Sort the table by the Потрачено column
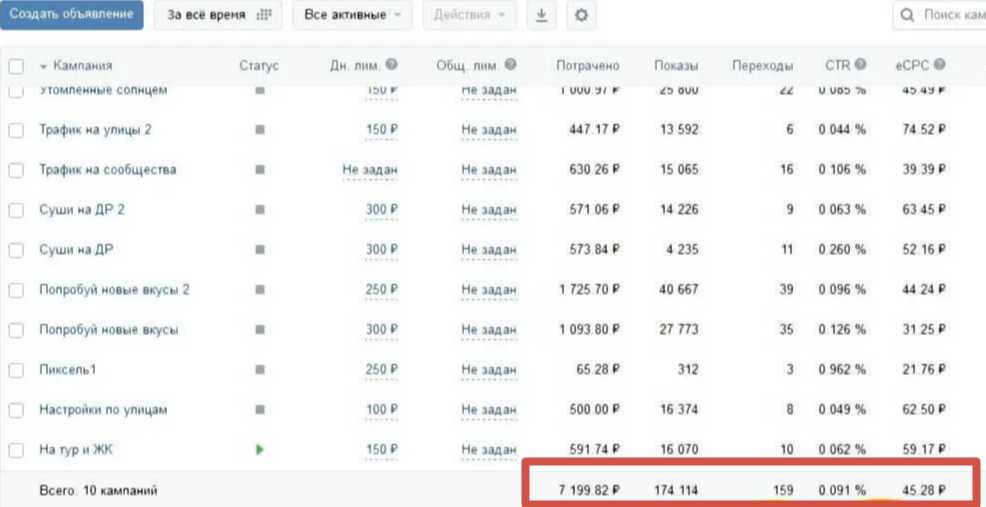The image size is (986, 507). click(x=587, y=66)
